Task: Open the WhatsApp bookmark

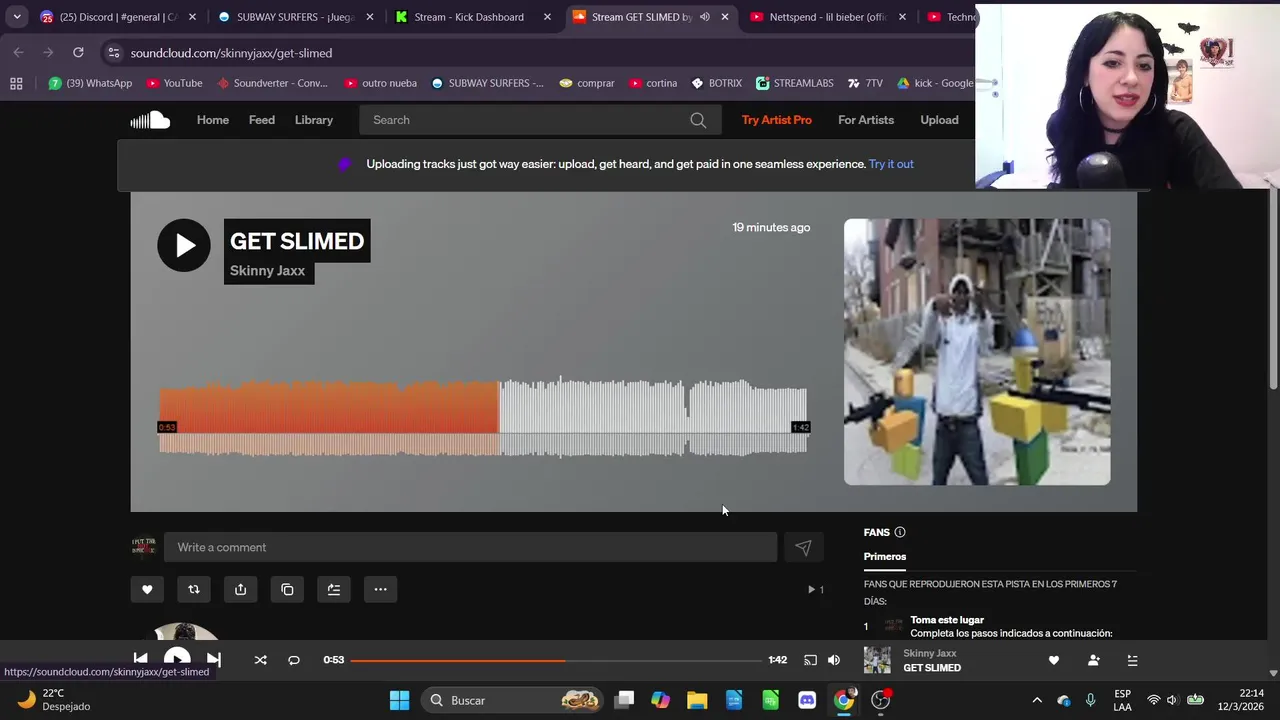Action: tap(90, 83)
